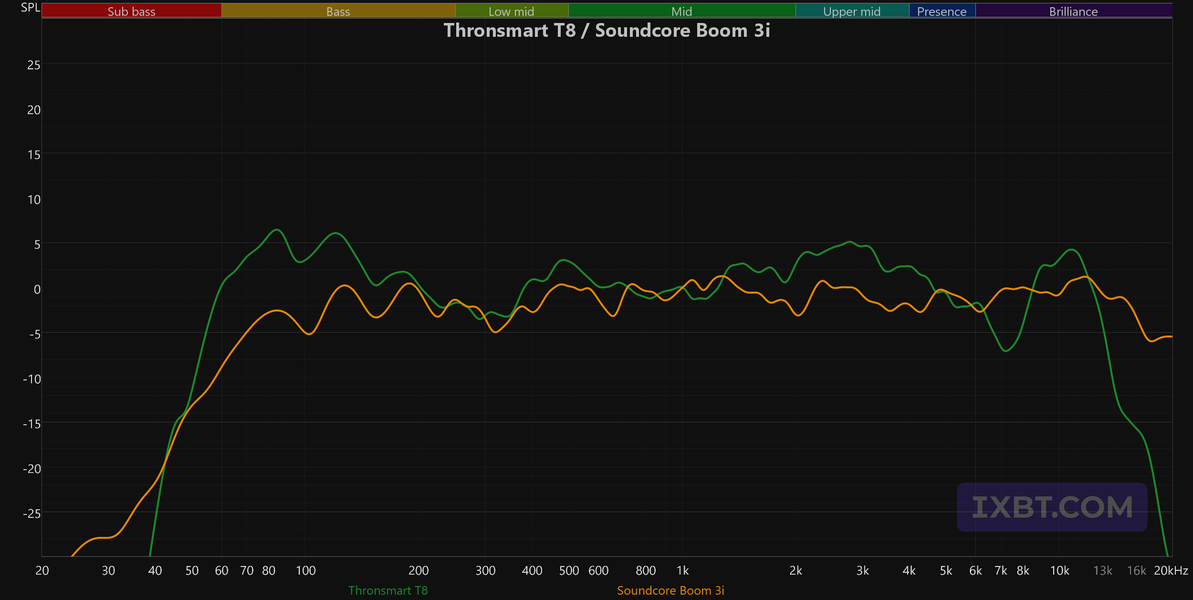Click the SPL axis label
Image resolution: width=1193 pixels, height=600 pixels.
point(30,8)
